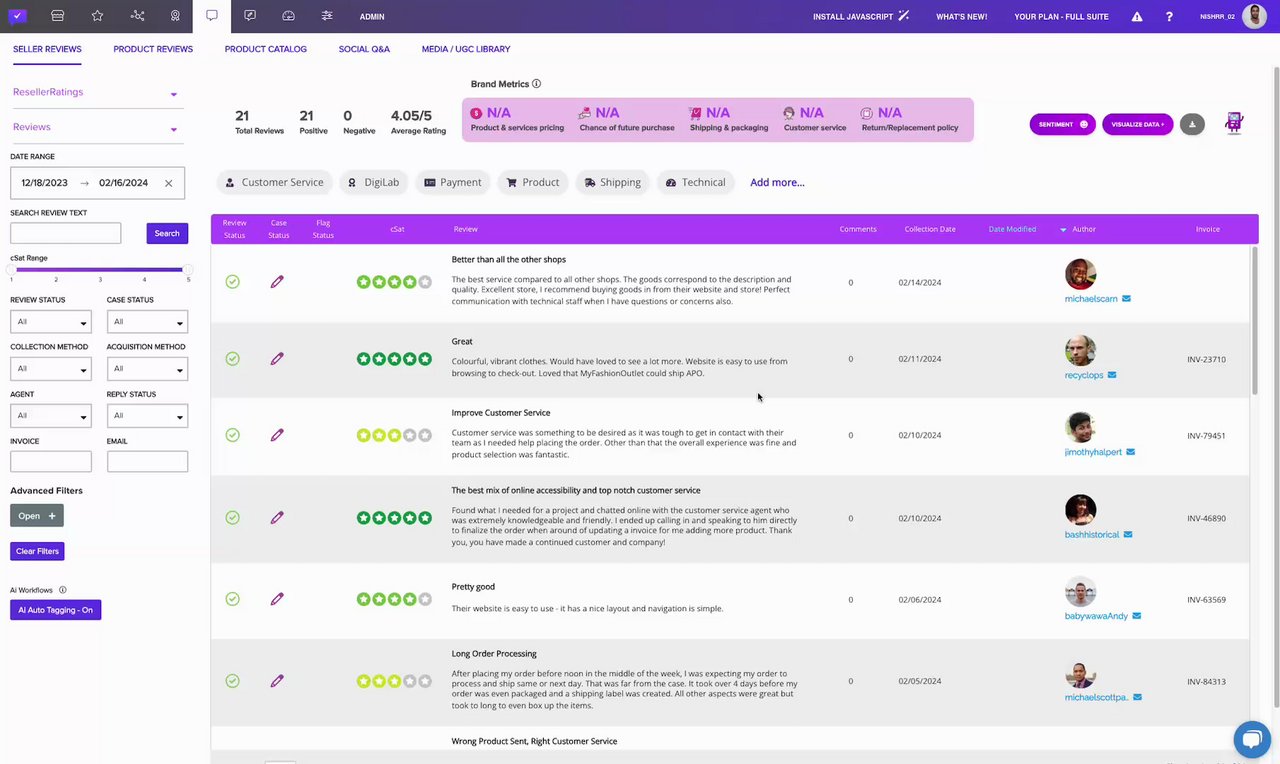Toggle the Sentiment switch button
The height and width of the screenshot is (764, 1280).
click(x=1062, y=124)
